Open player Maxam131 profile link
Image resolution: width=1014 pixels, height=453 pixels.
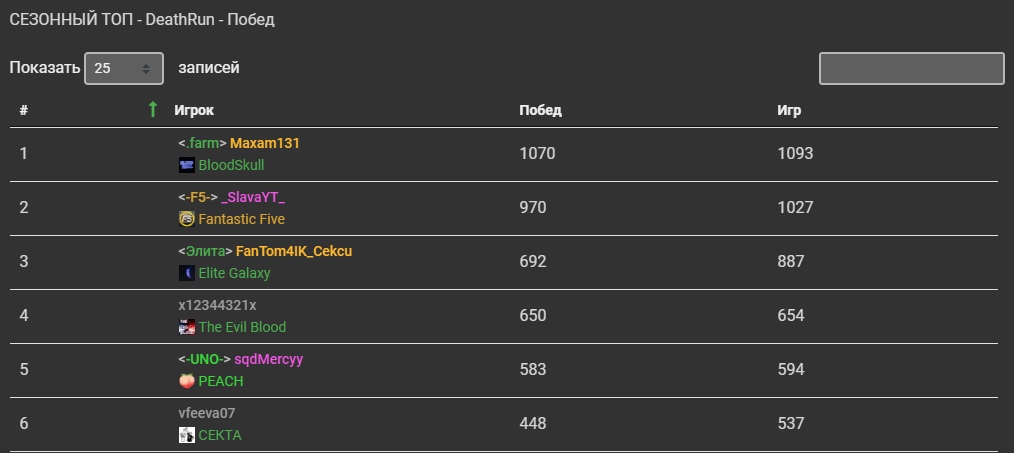265,143
